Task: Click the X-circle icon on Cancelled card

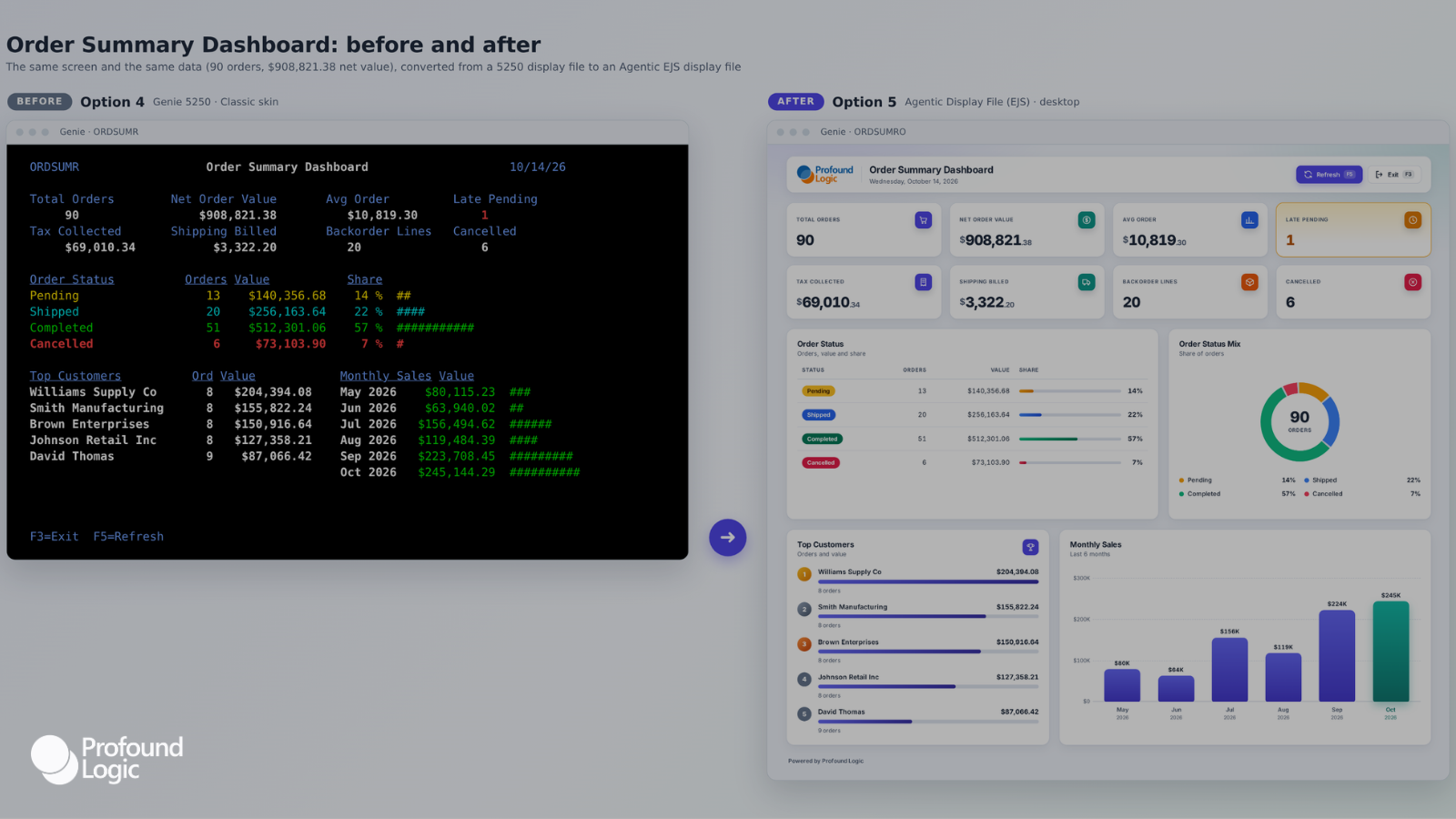Action: [x=1412, y=282]
